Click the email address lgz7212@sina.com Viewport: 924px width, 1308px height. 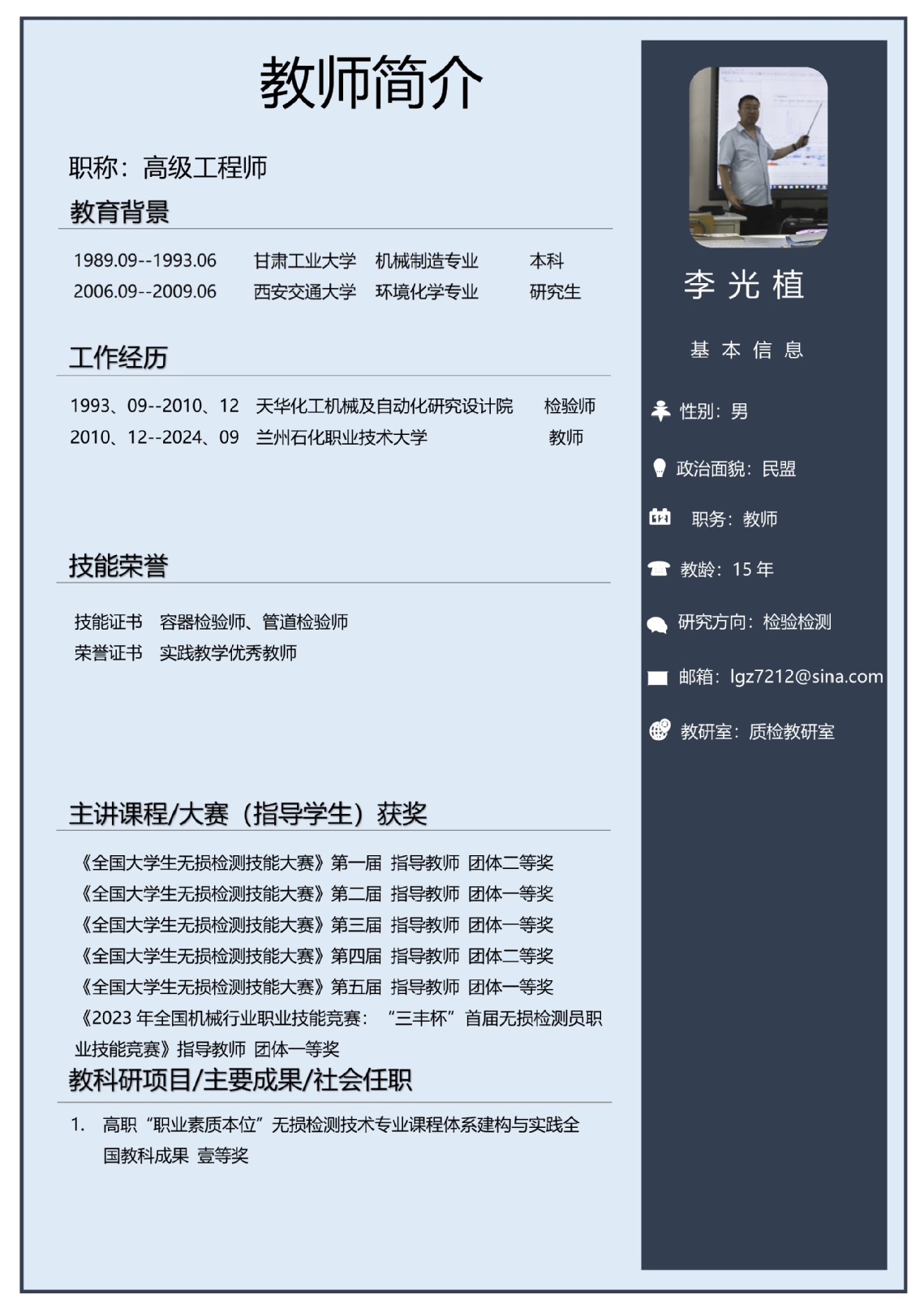[x=806, y=677]
